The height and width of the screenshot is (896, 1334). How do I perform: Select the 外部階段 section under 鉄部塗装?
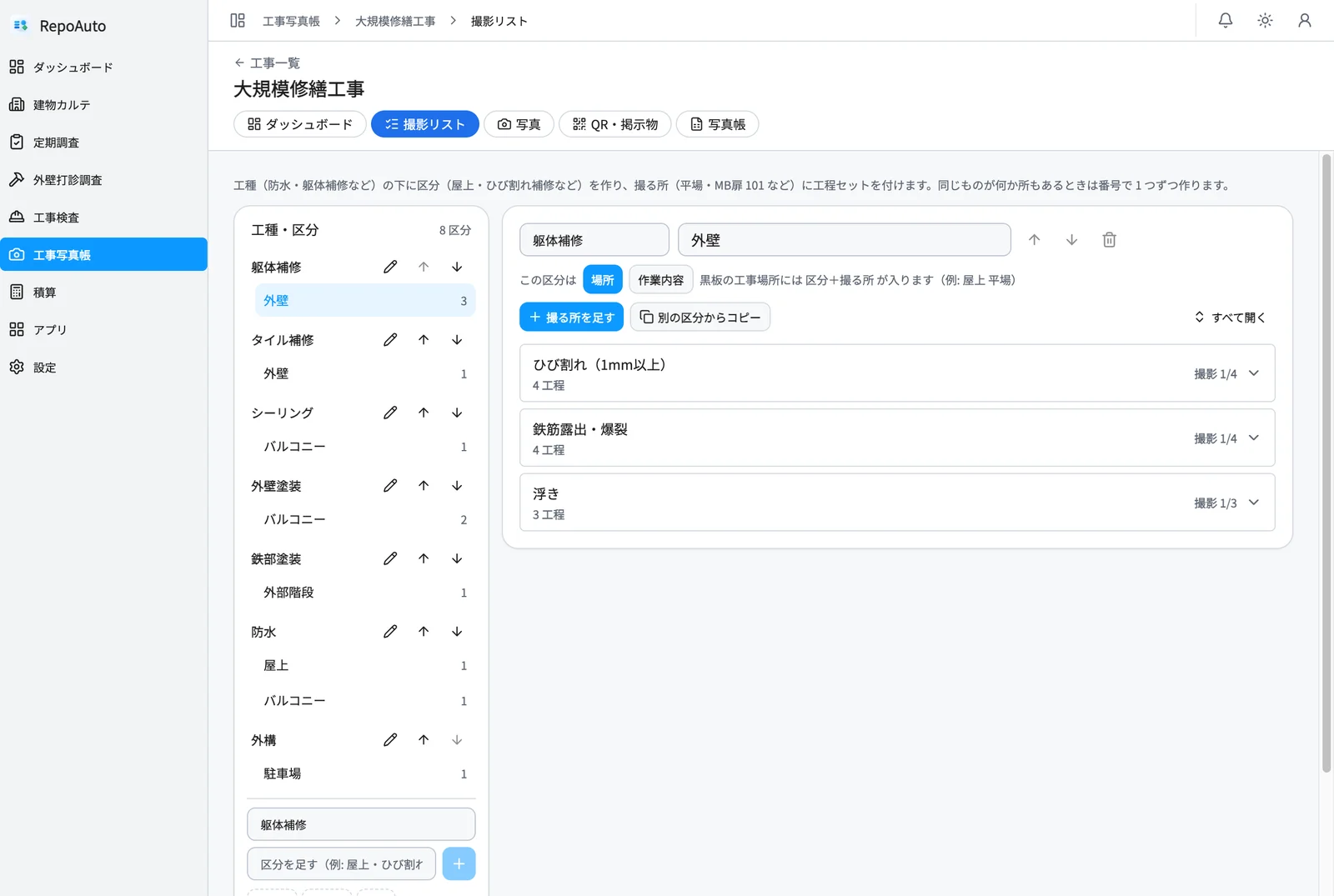click(365, 593)
